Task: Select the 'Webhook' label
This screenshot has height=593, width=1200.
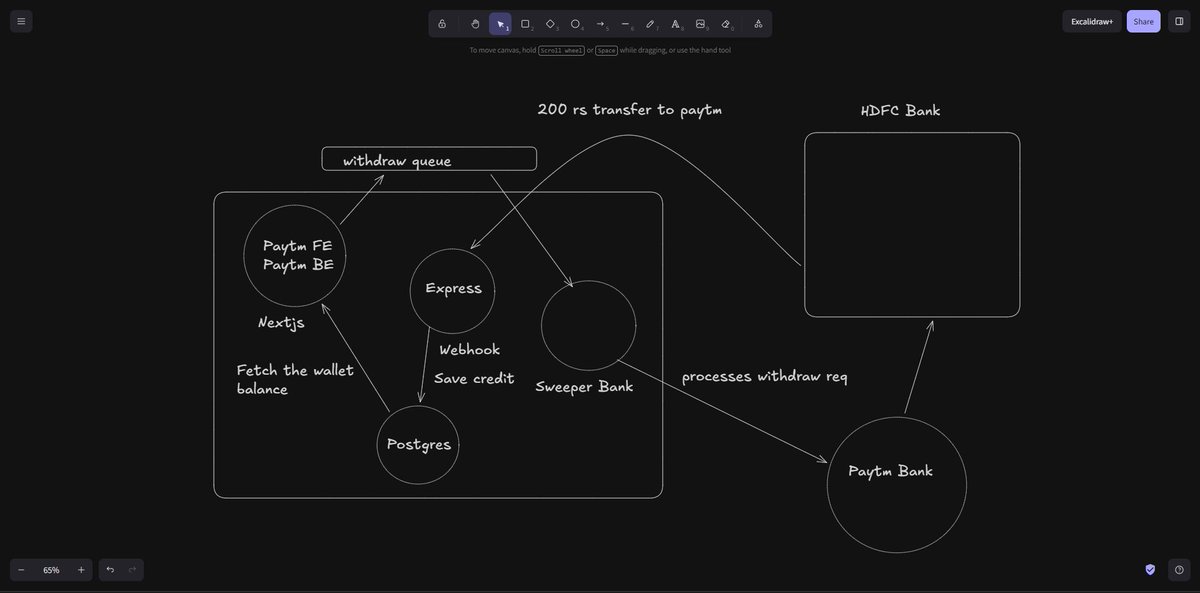Action: (469, 349)
